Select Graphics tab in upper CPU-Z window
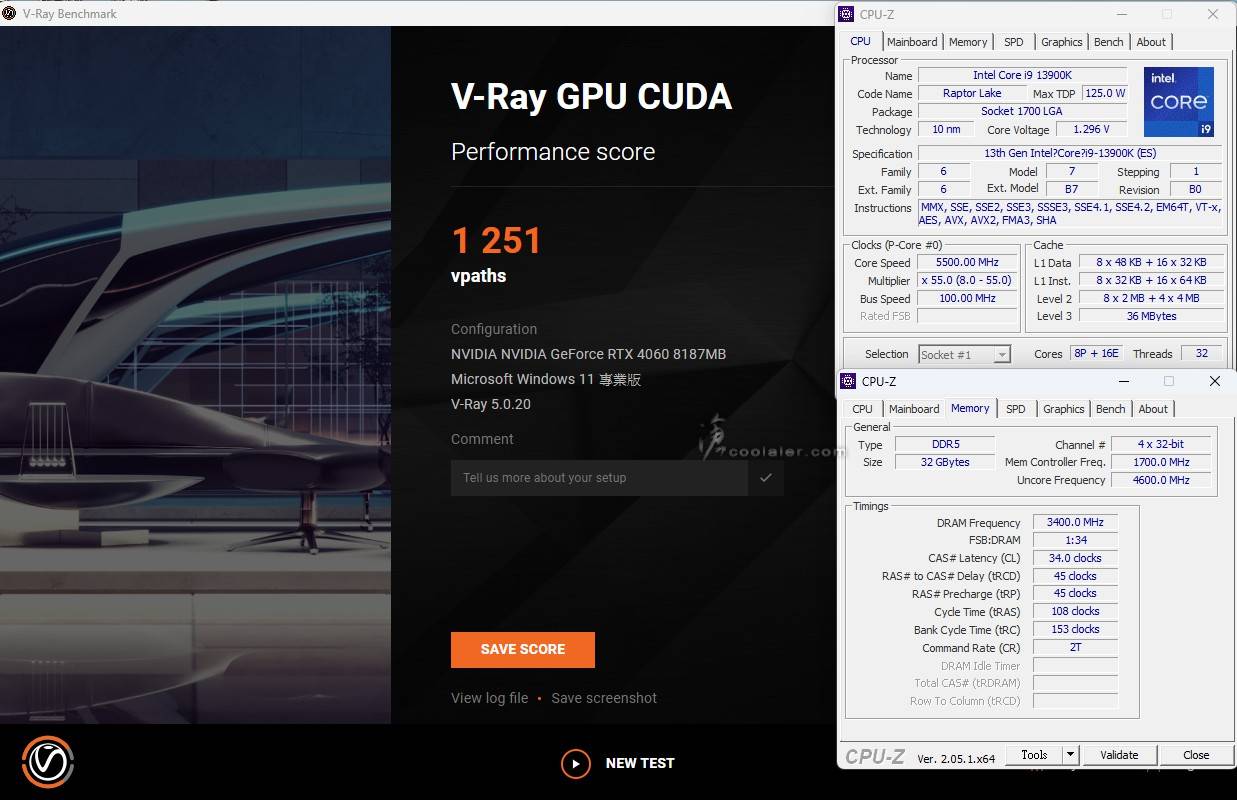Image resolution: width=1237 pixels, height=800 pixels. pos(1061,42)
